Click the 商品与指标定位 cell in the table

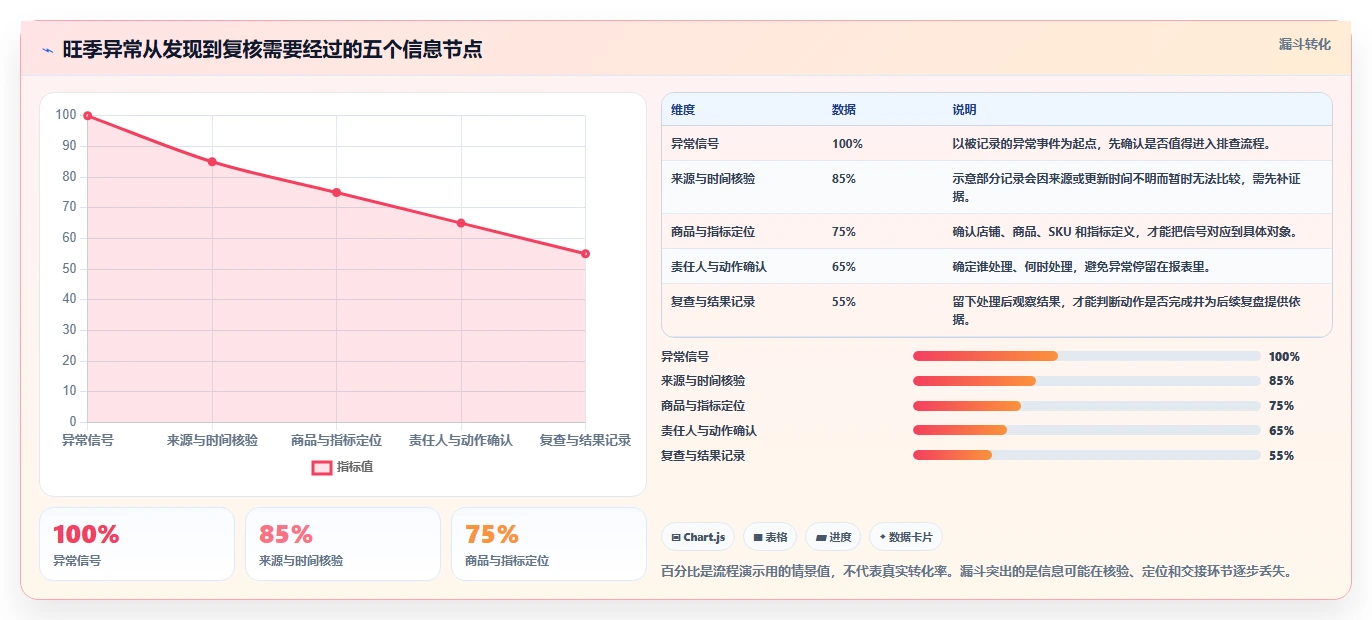pyautogui.click(x=713, y=232)
